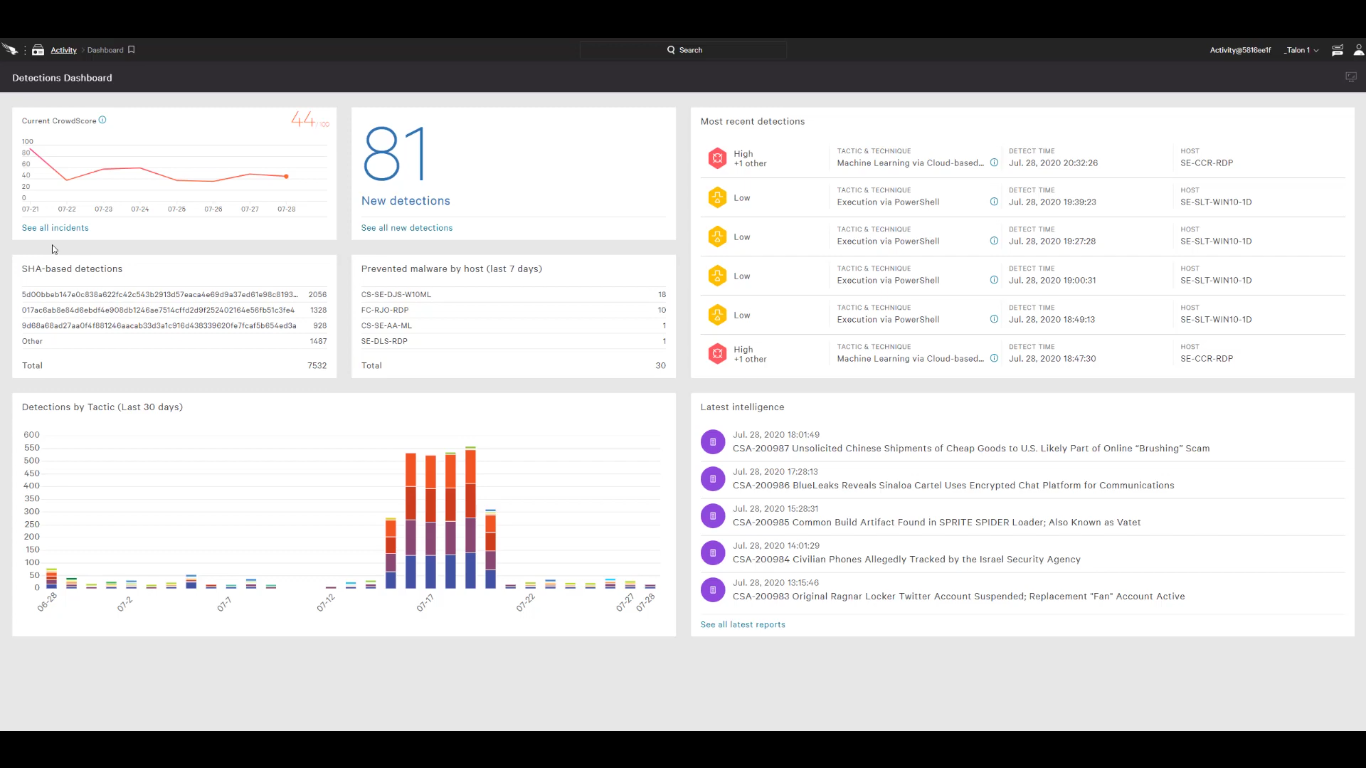
Task: Click inside the Search field
Action: click(683, 50)
